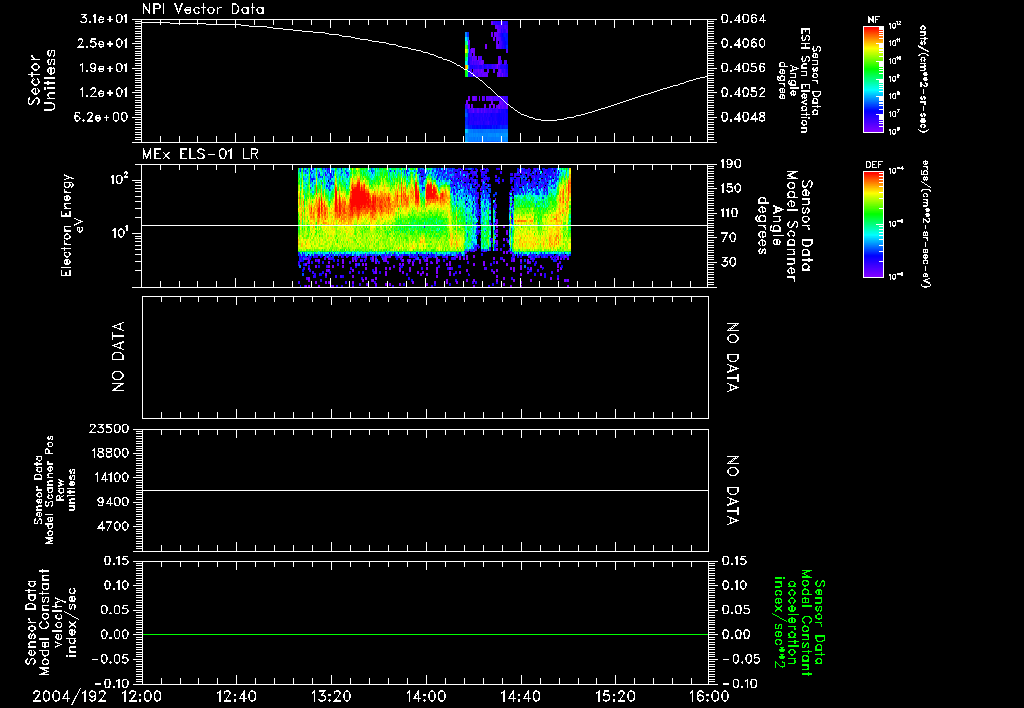
Task: Click the 'Electron Energy eV' axis label
Action: pos(73,225)
